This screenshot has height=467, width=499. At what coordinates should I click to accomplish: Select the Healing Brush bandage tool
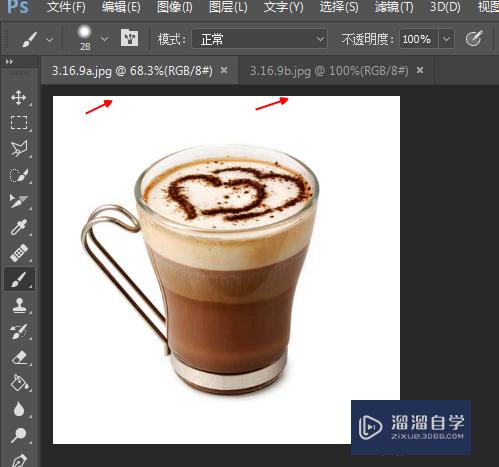coord(19,253)
